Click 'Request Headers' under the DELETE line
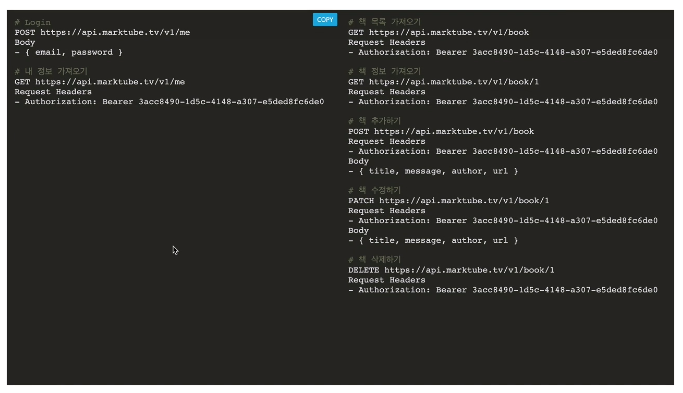Viewport: 683px width, 393px height. coord(387,280)
